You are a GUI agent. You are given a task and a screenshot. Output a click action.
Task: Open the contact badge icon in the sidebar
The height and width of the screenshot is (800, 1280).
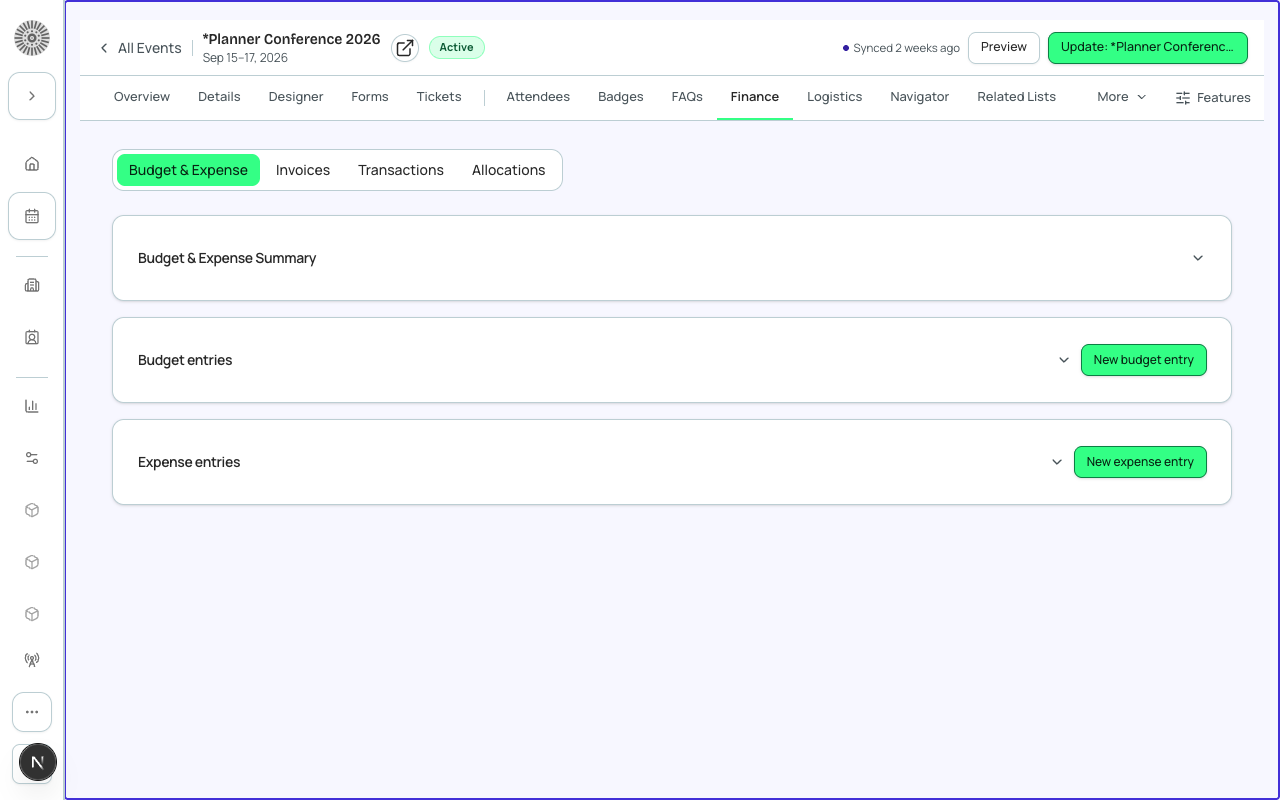click(x=32, y=338)
